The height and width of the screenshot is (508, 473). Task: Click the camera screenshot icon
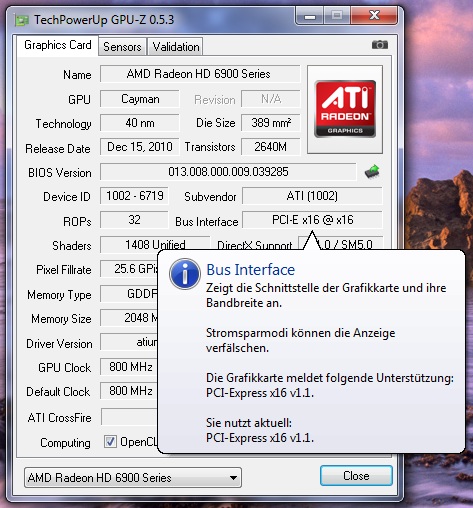pos(380,45)
